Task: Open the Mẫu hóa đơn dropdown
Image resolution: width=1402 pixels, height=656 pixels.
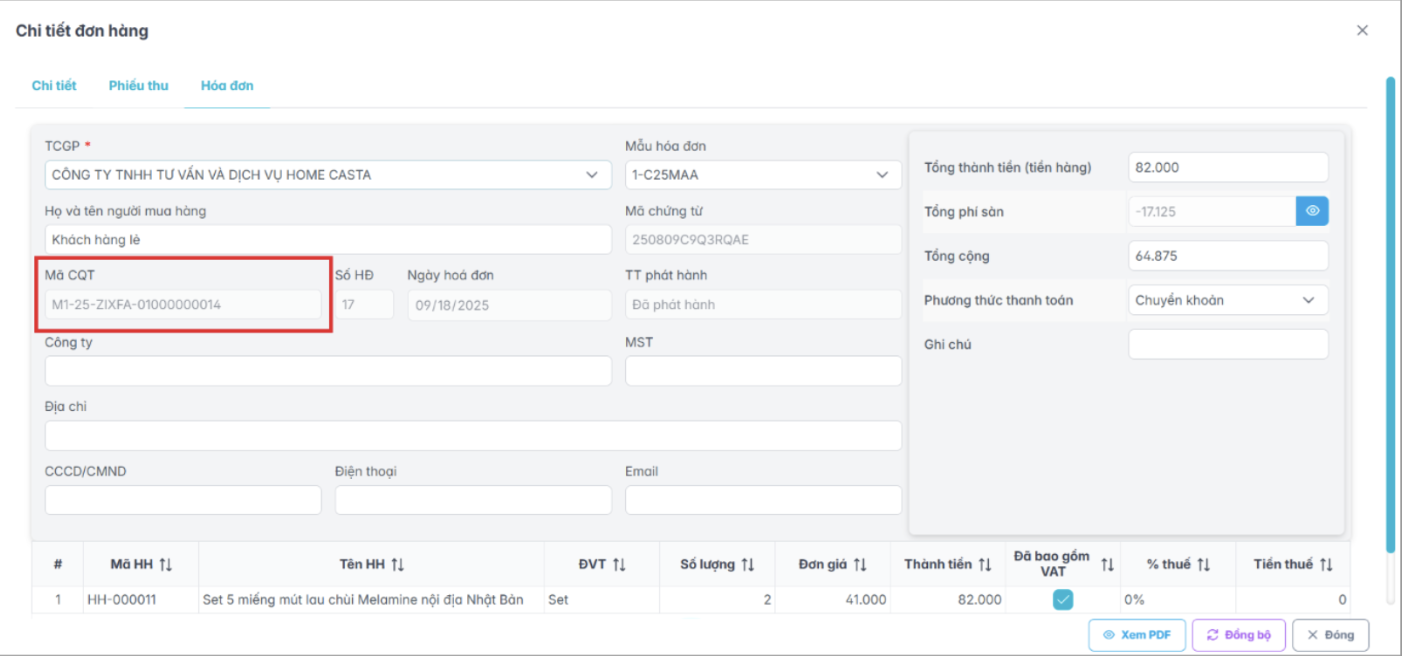Action: (882, 175)
